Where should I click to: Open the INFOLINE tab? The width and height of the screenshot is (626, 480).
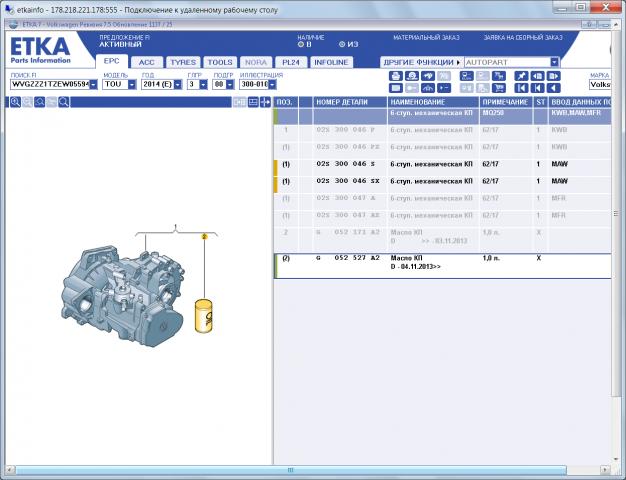point(331,62)
